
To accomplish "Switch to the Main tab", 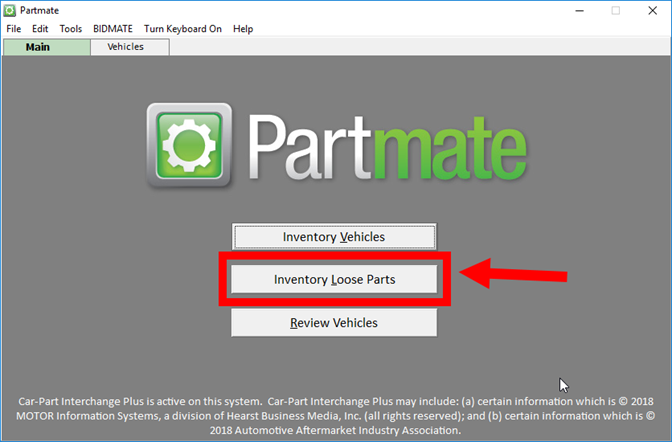I will [x=47, y=47].
